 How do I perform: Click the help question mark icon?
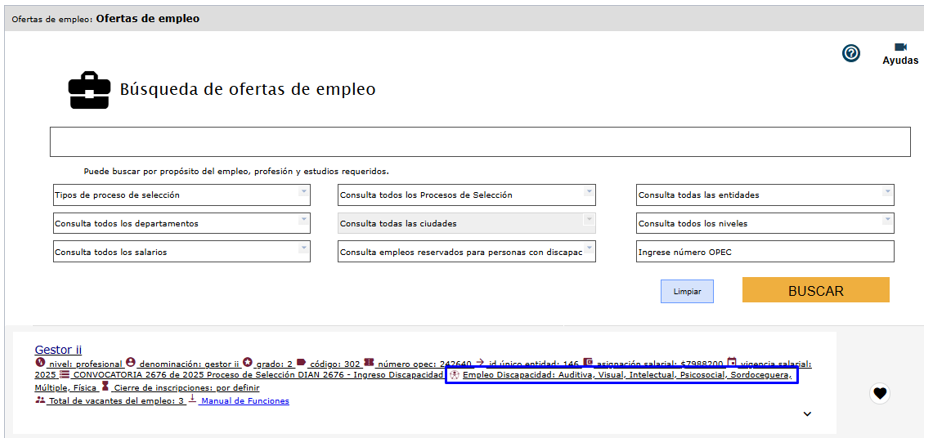[x=851, y=53]
